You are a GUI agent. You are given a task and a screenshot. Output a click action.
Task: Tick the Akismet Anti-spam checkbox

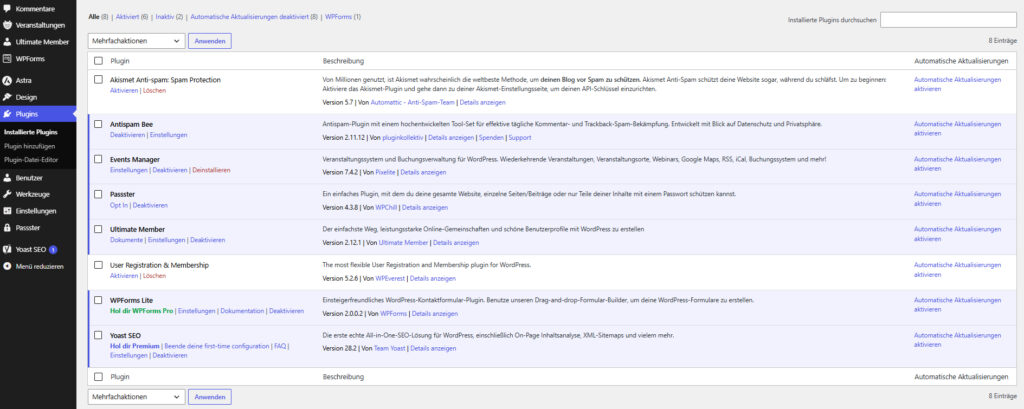coord(99,80)
